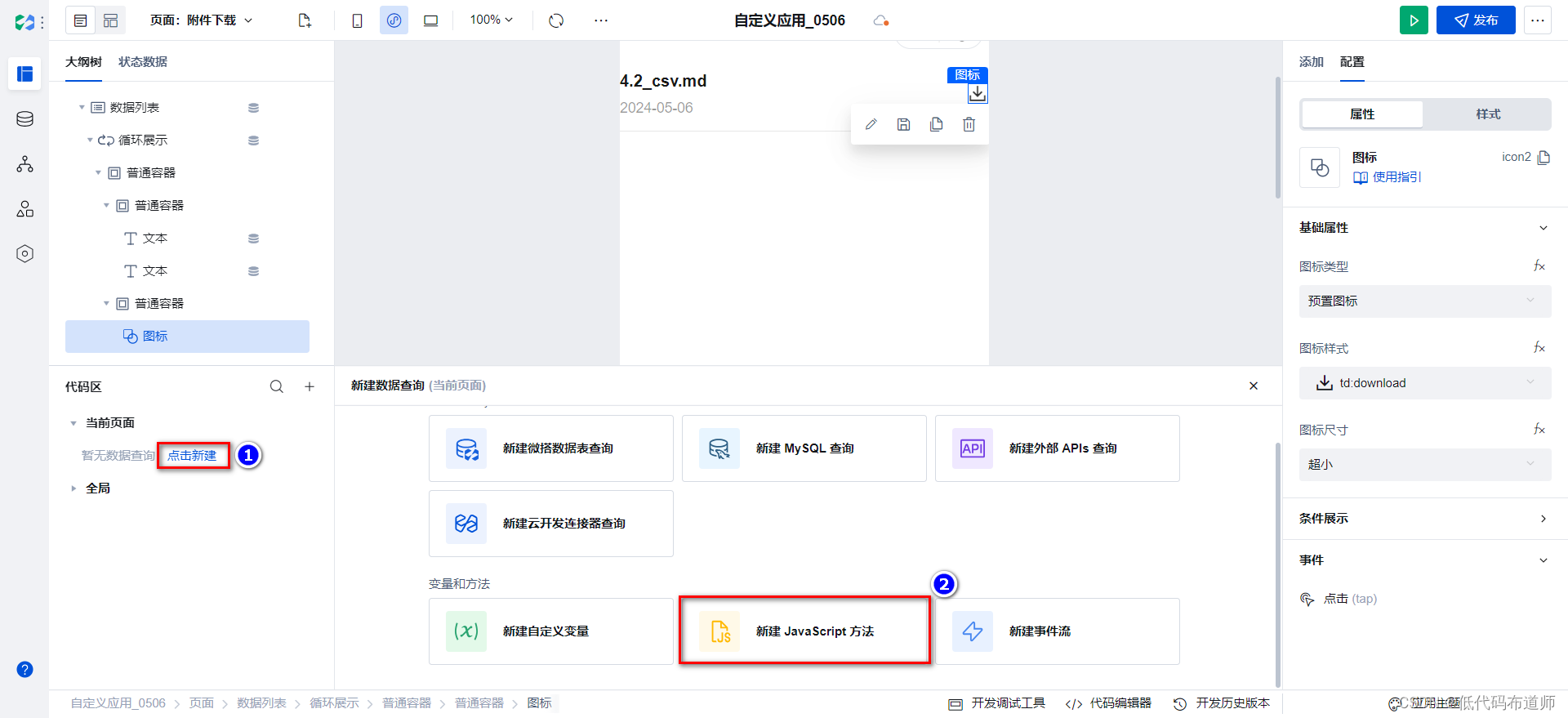Open the toolbar more options ellipsis
Image resolution: width=1568 pixels, height=718 pixels.
pos(601,20)
